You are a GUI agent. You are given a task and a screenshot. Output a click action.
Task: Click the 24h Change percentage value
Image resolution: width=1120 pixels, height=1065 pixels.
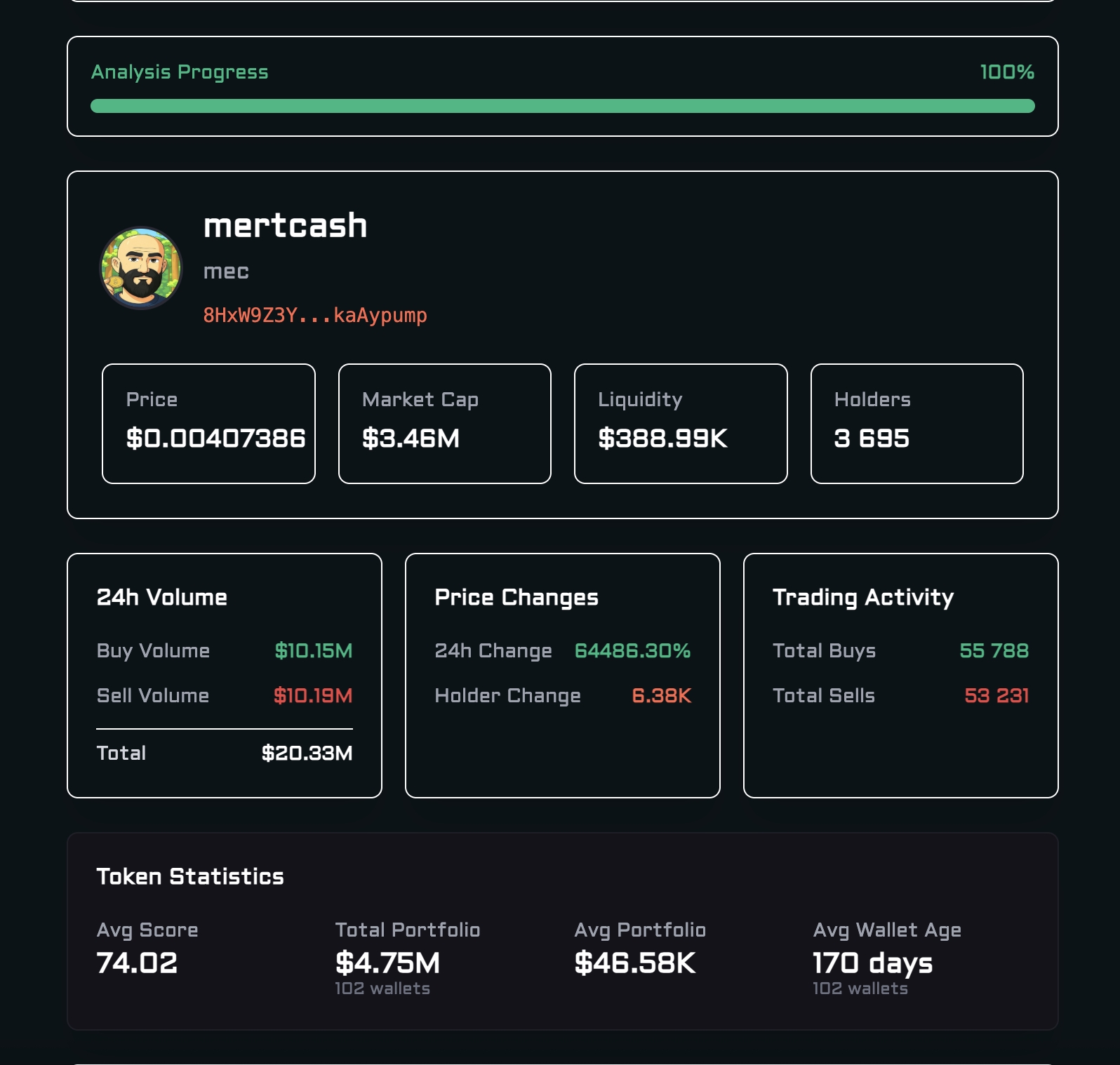tap(632, 651)
